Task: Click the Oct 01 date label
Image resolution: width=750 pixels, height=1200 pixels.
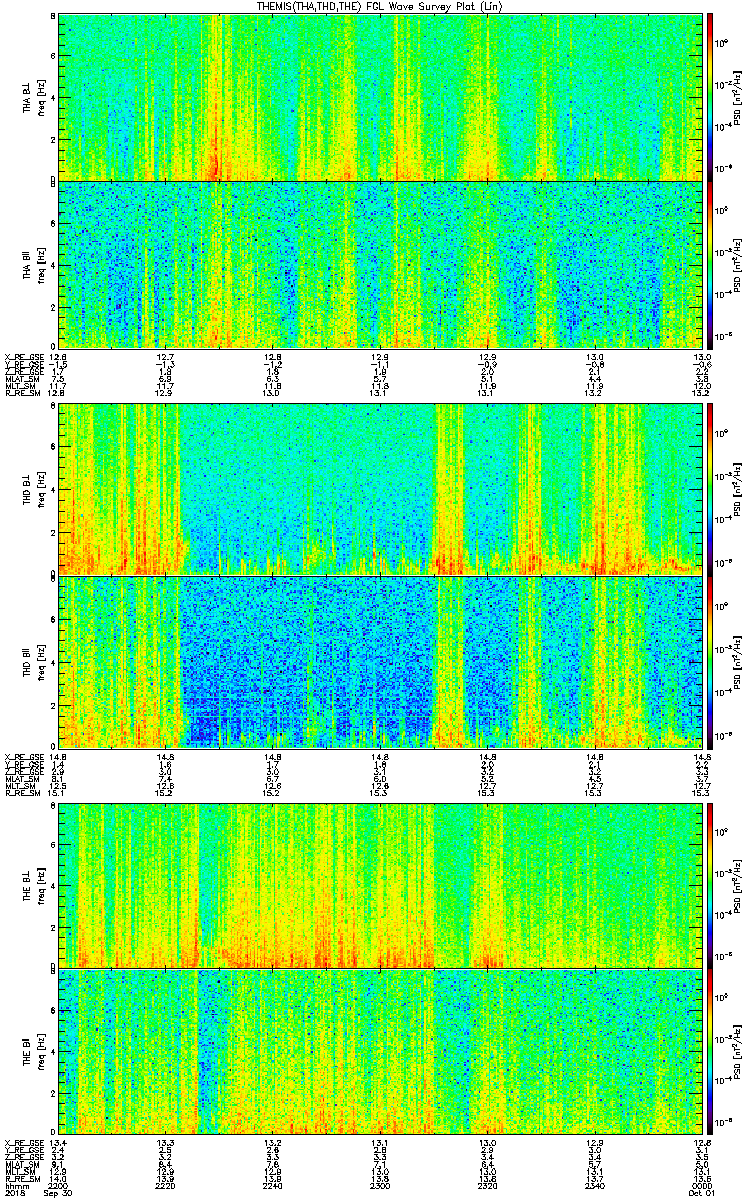Action: pos(702,1193)
